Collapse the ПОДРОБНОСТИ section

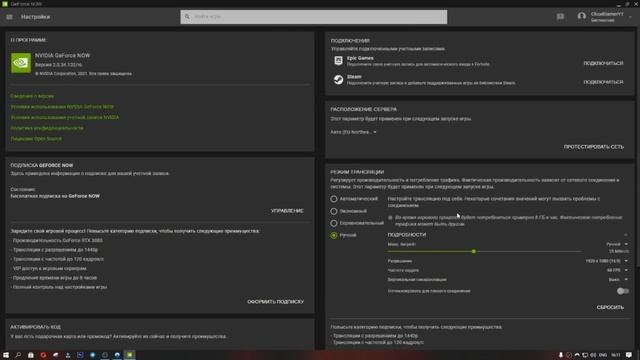626,235
